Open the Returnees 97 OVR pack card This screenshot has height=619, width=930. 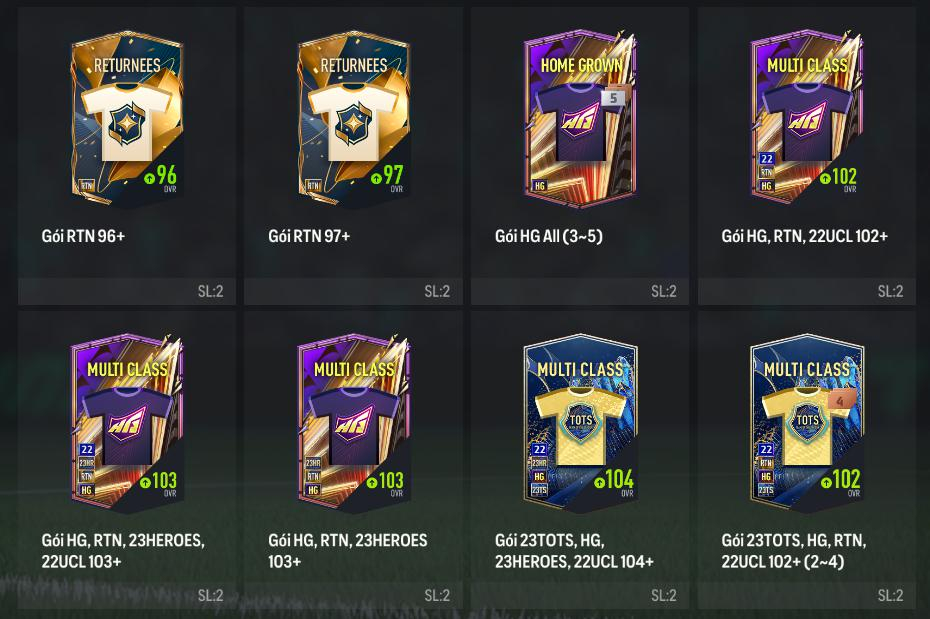353,119
